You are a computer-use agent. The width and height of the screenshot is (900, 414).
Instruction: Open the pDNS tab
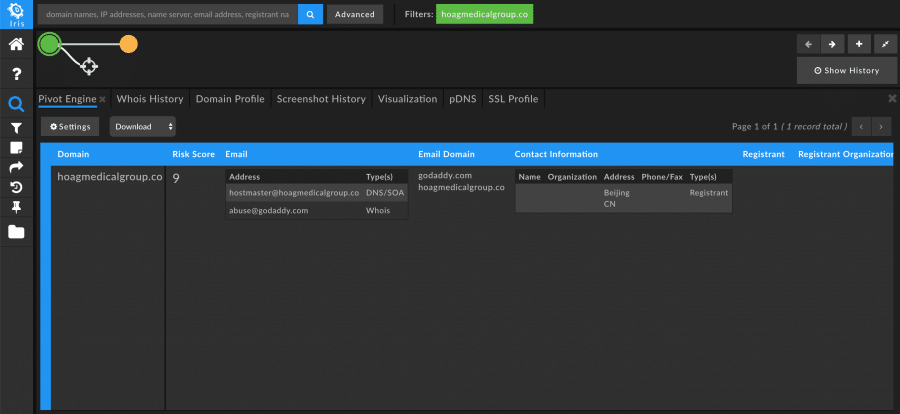pos(463,99)
